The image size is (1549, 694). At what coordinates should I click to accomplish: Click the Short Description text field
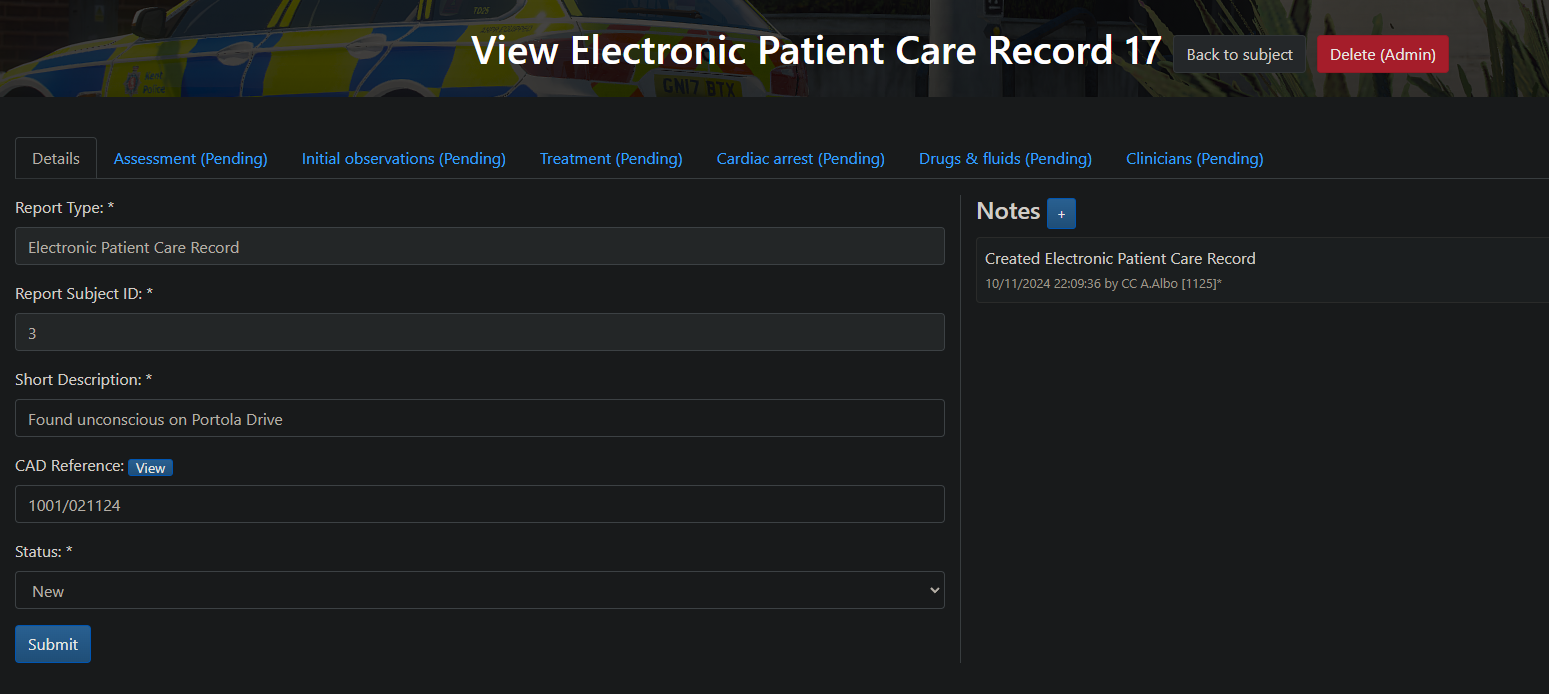479,418
